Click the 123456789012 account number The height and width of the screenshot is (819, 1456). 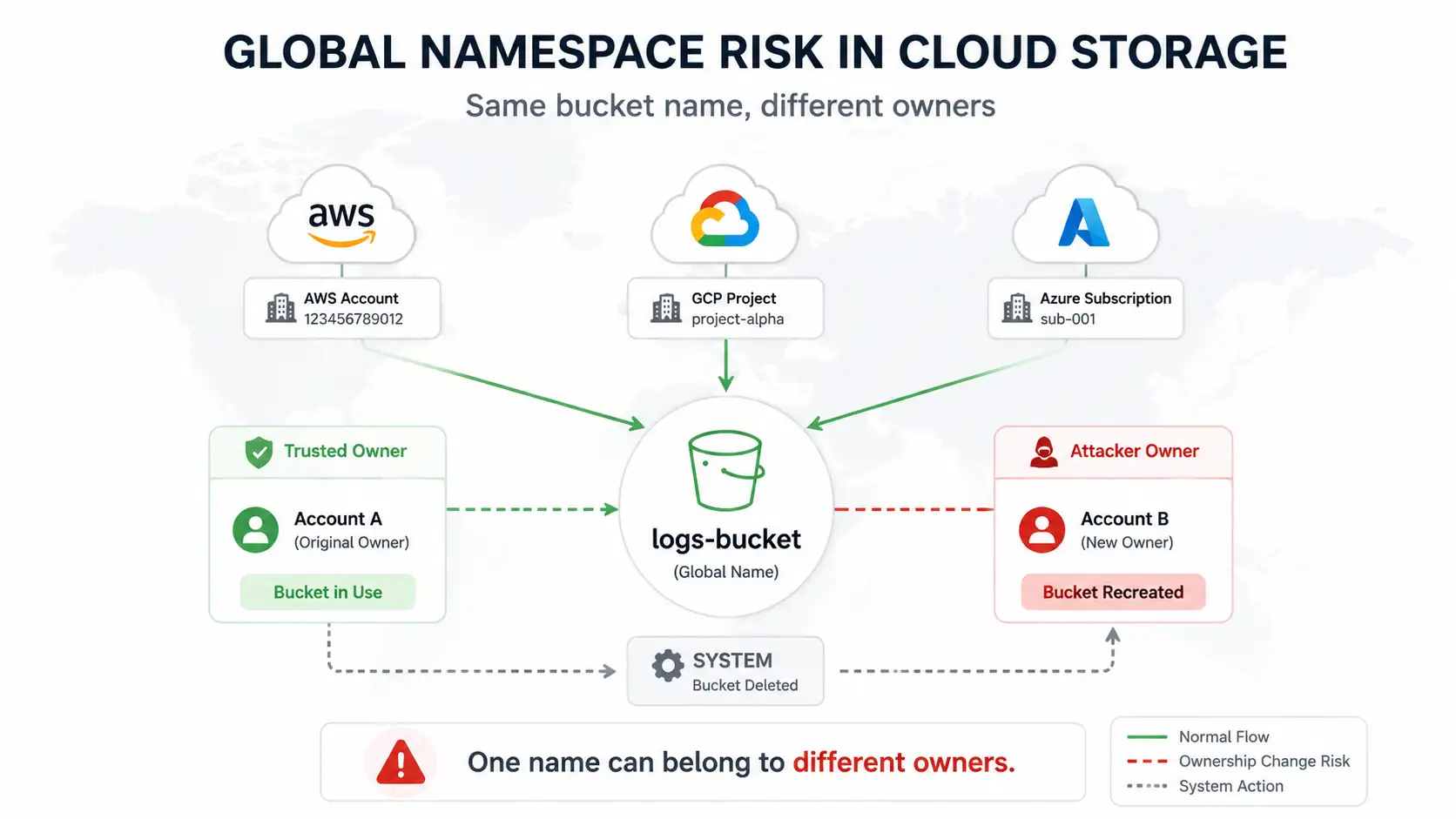354,319
